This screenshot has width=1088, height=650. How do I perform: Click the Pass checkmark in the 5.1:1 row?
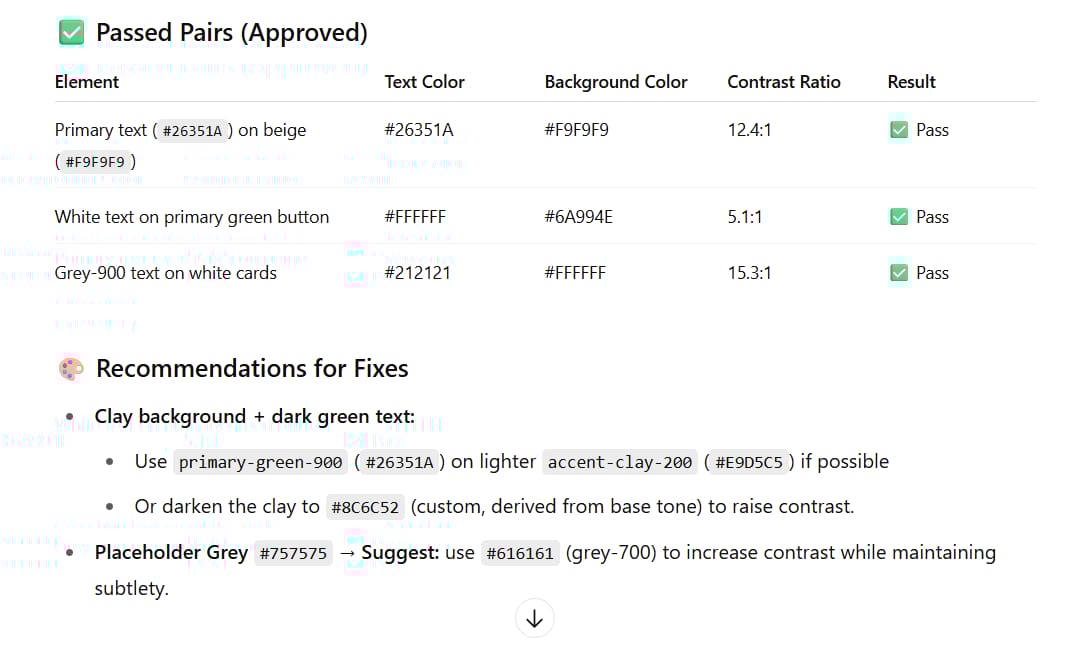tap(899, 216)
